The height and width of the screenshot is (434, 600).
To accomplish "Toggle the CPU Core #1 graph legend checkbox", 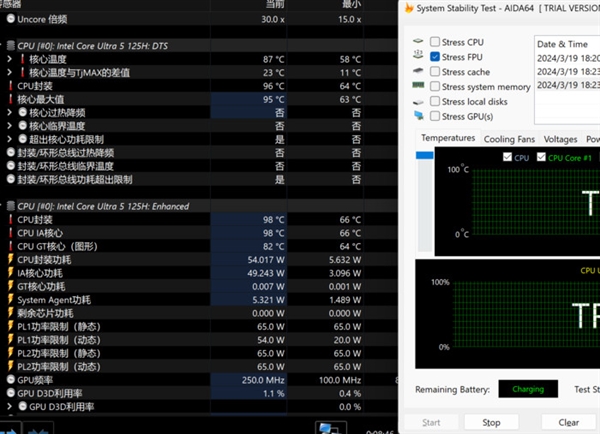I will [542, 158].
